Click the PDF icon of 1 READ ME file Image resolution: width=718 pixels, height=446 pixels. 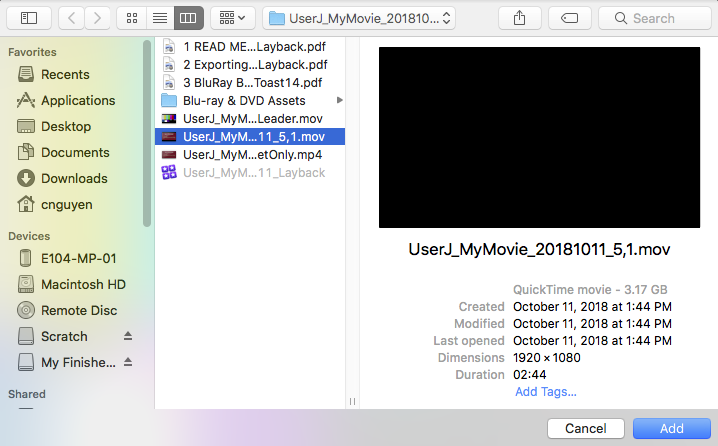(x=169, y=47)
